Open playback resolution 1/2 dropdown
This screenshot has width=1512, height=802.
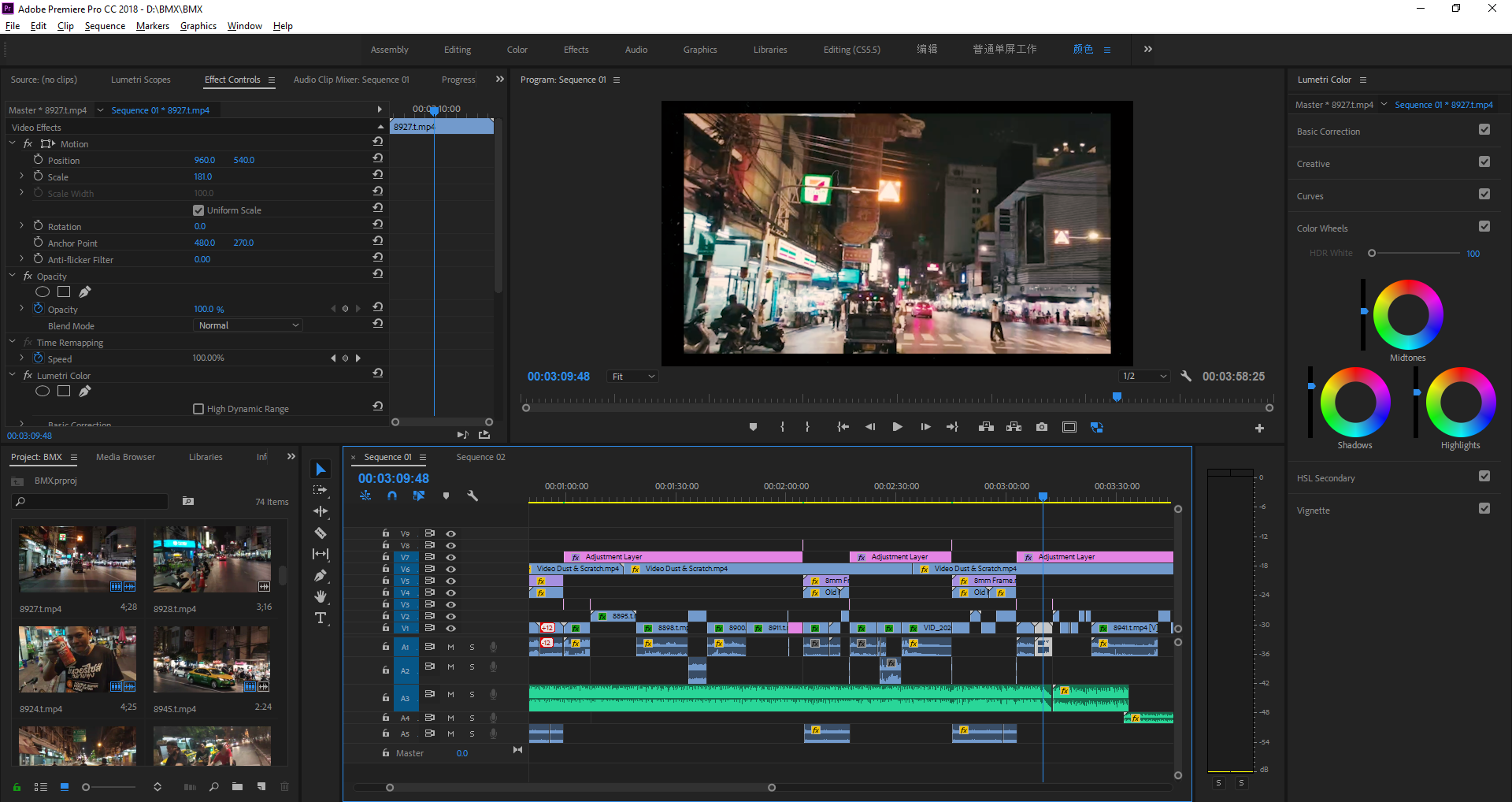click(1144, 377)
